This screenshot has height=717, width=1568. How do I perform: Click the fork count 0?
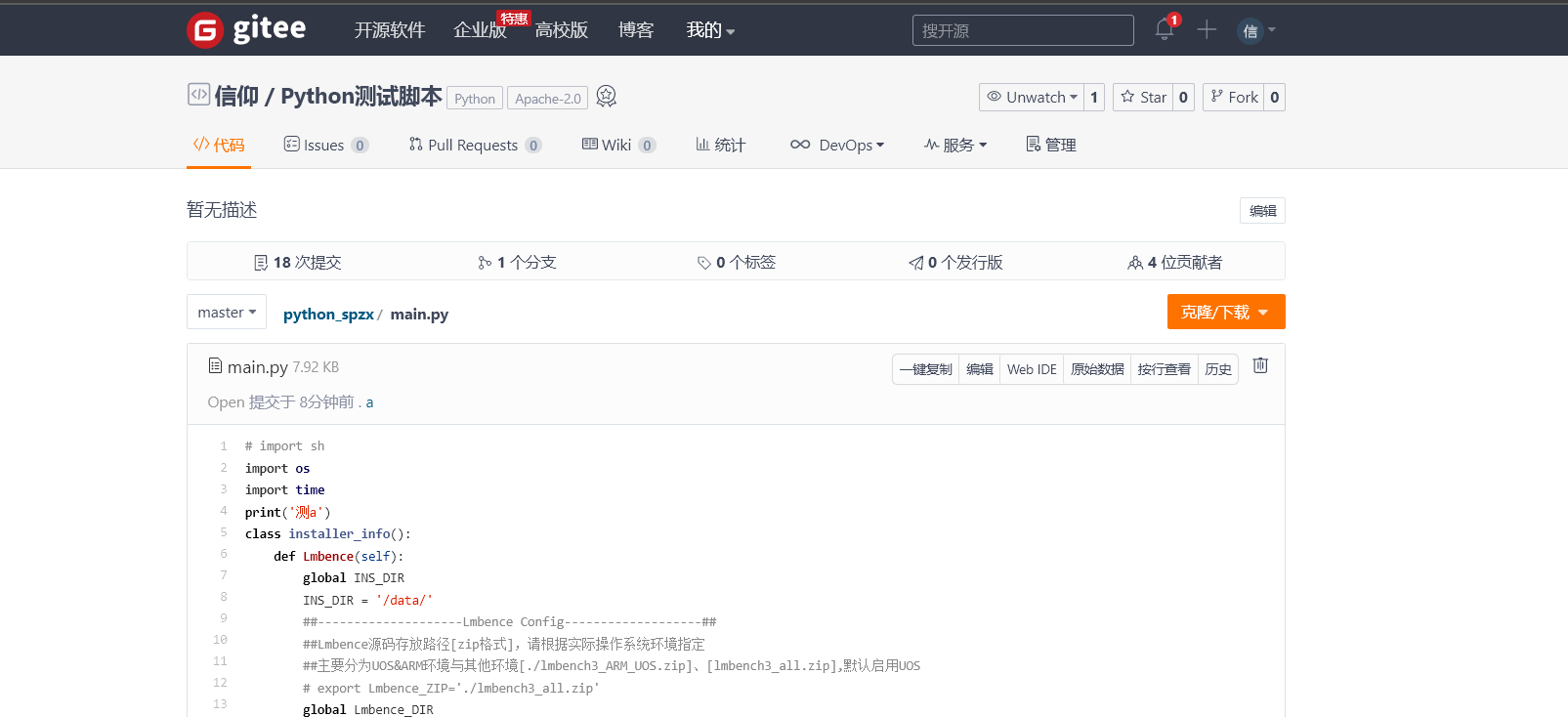coord(1274,97)
